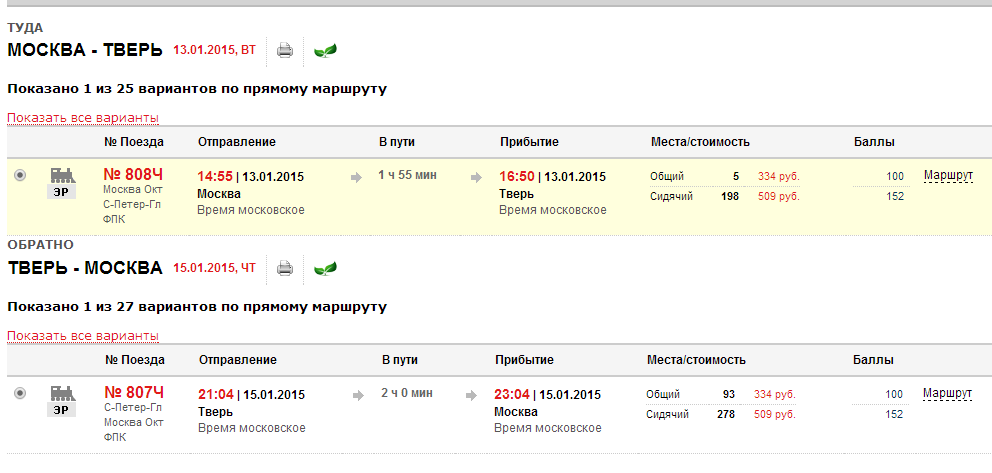992x473 pixels.
Task: Click the green leaf icon for Тверь - Москва
Action: pyautogui.click(x=325, y=268)
